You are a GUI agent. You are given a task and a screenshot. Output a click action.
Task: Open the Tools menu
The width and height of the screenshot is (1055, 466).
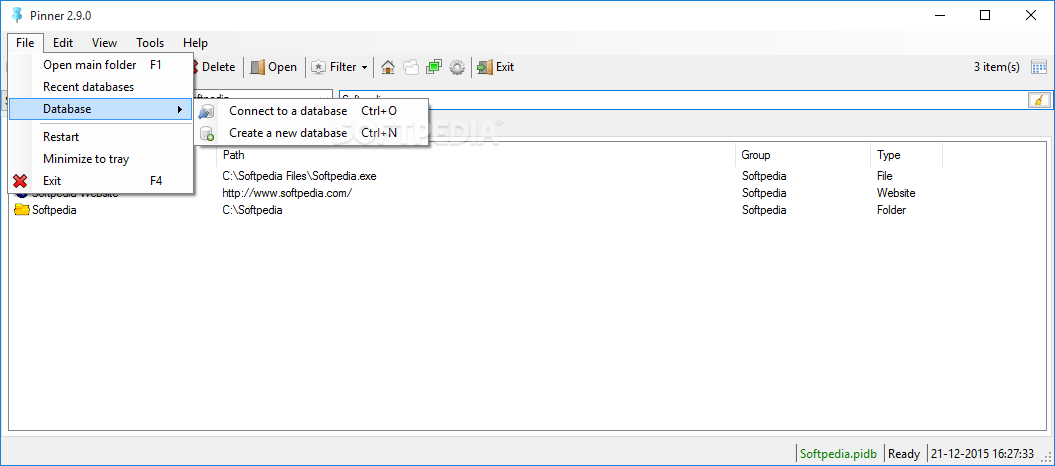tap(150, 42)
